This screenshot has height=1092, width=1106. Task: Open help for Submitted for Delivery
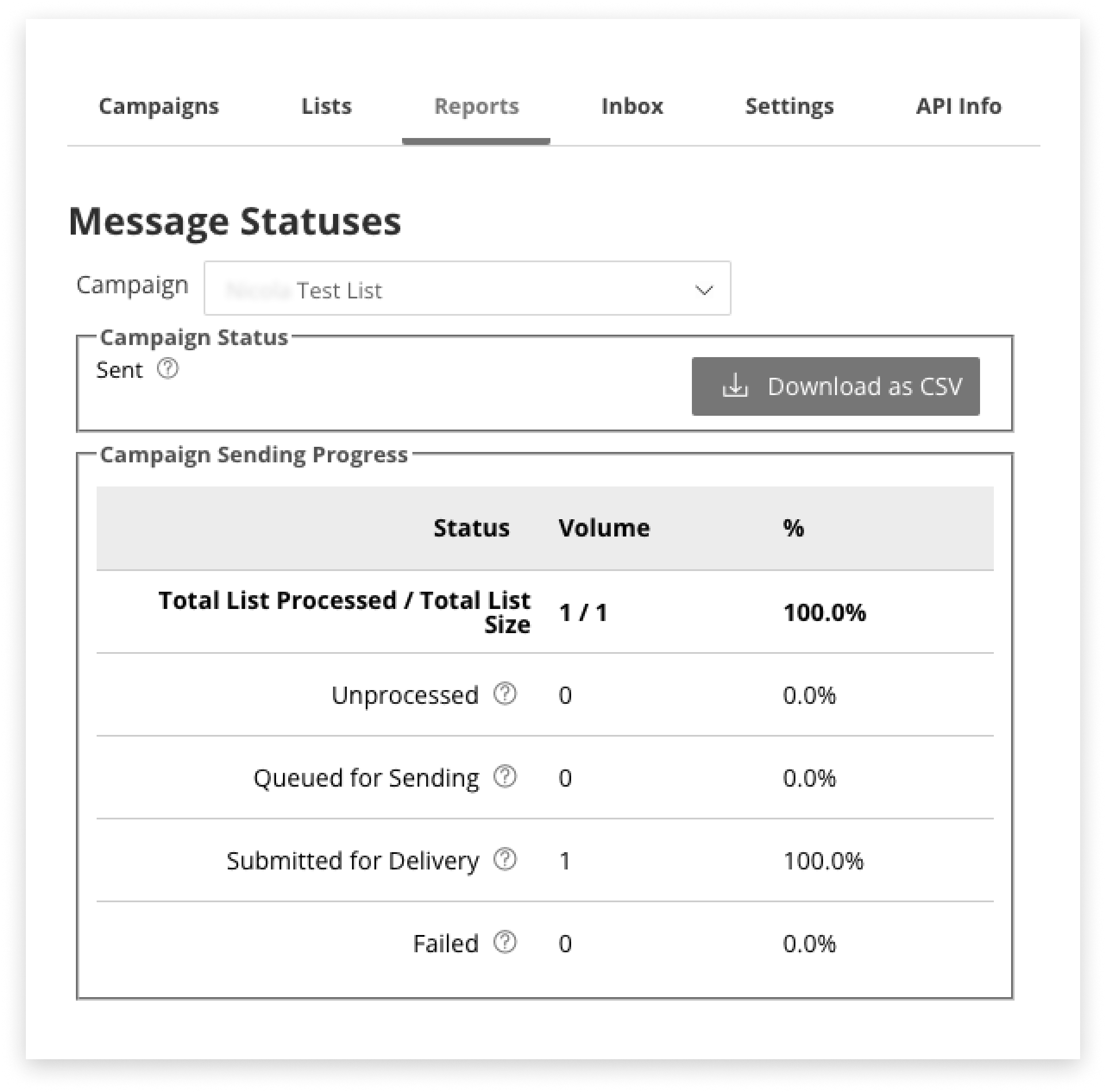(505, 860)
